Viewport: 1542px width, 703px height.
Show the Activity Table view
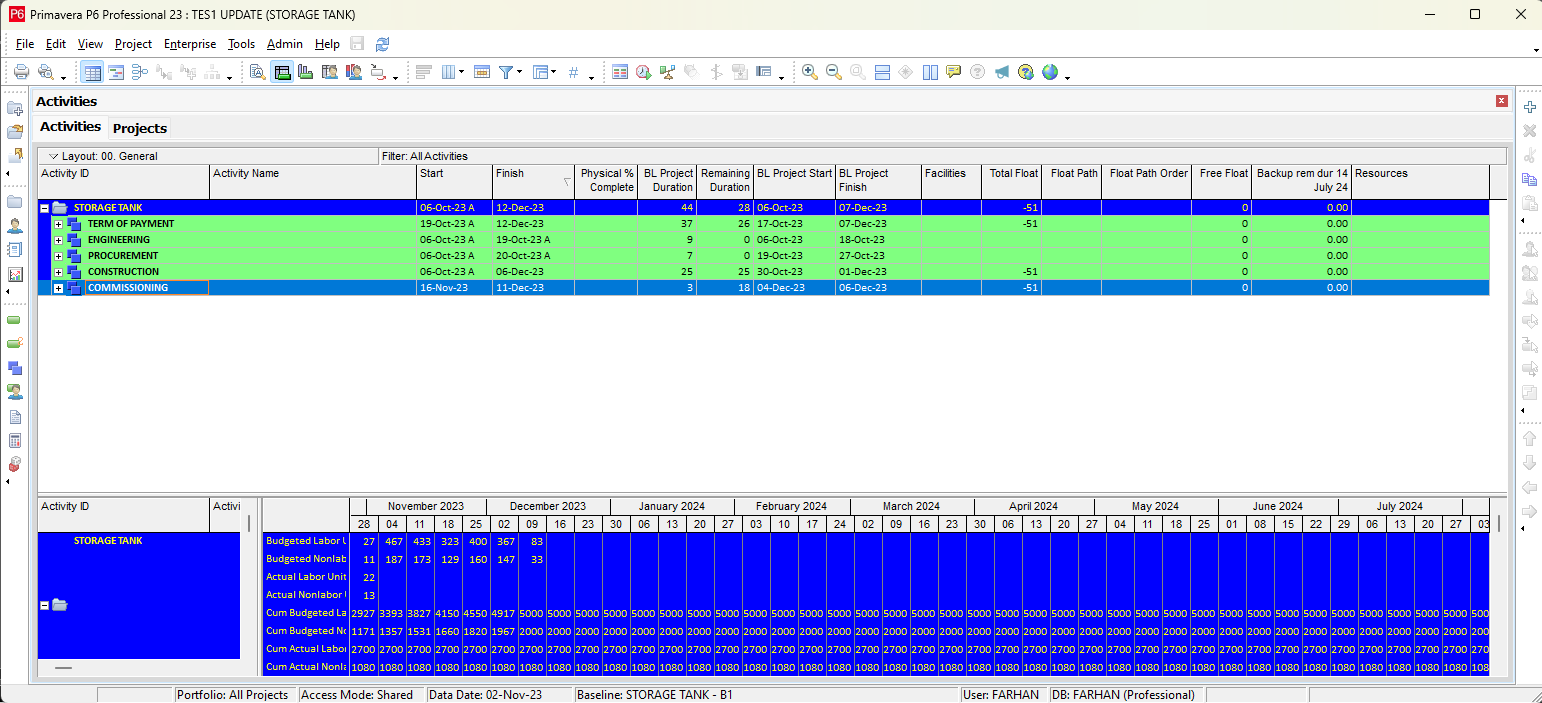coord(92,72)
